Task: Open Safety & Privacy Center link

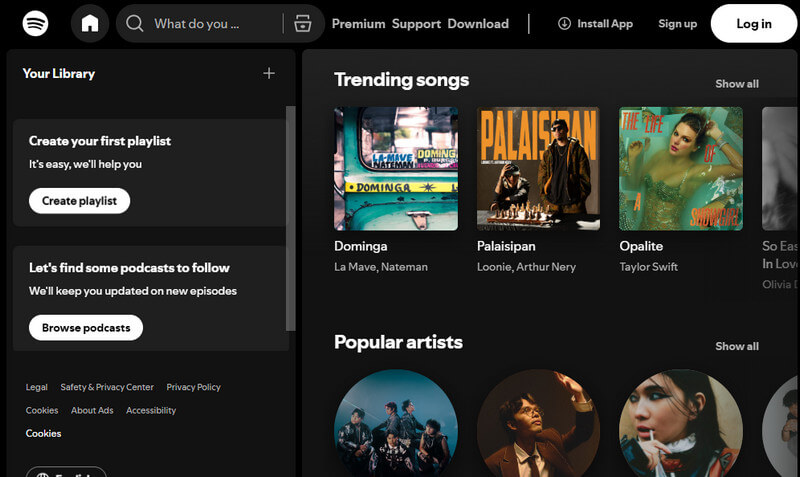Action: pyautogui.click(x=107, y=387)
